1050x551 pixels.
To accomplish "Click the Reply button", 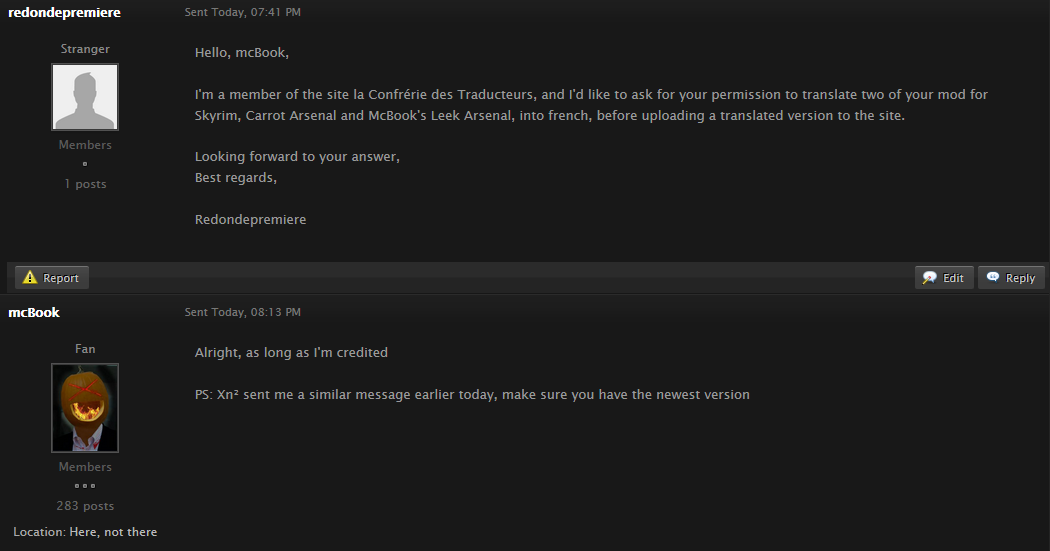I will (x=1011, y=278).
